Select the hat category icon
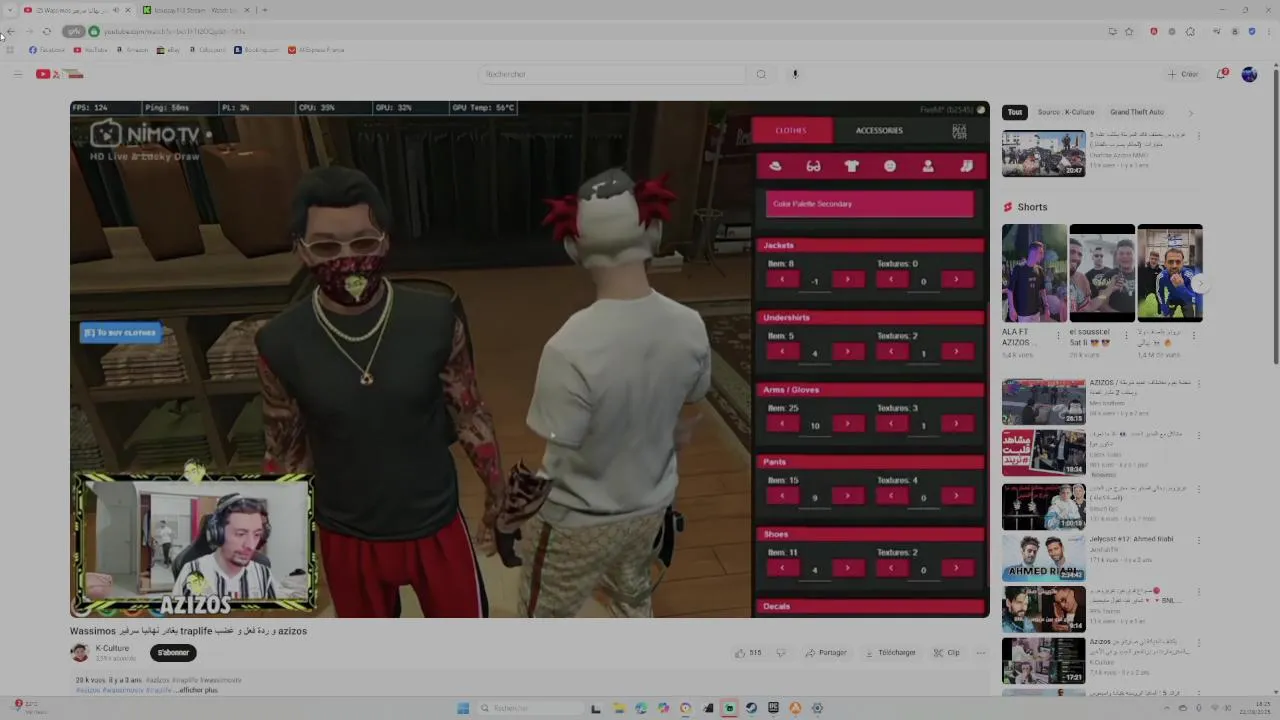 point(775,166)
